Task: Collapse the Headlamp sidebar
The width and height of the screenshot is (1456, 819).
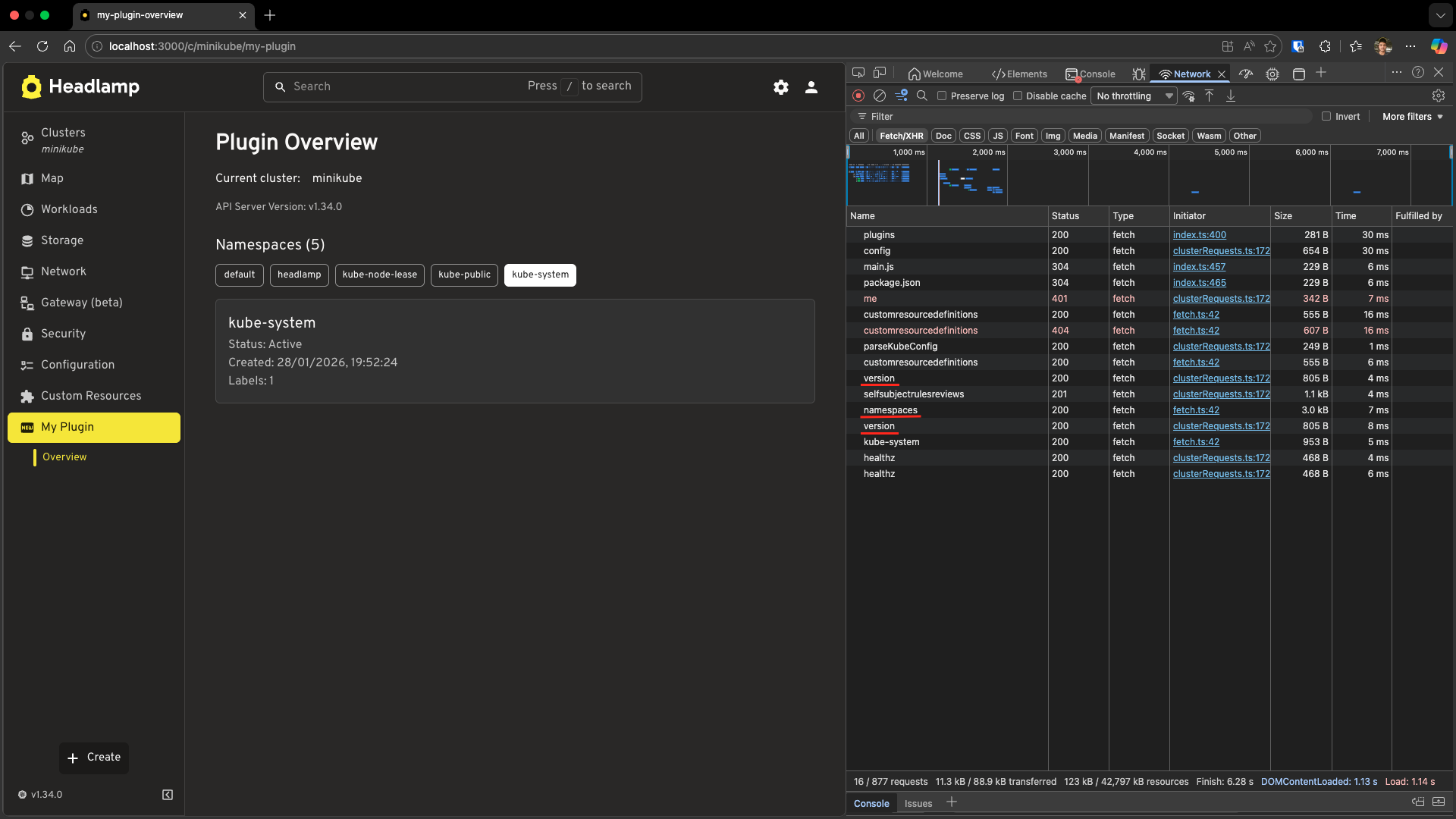Action: tap(167, 794)
